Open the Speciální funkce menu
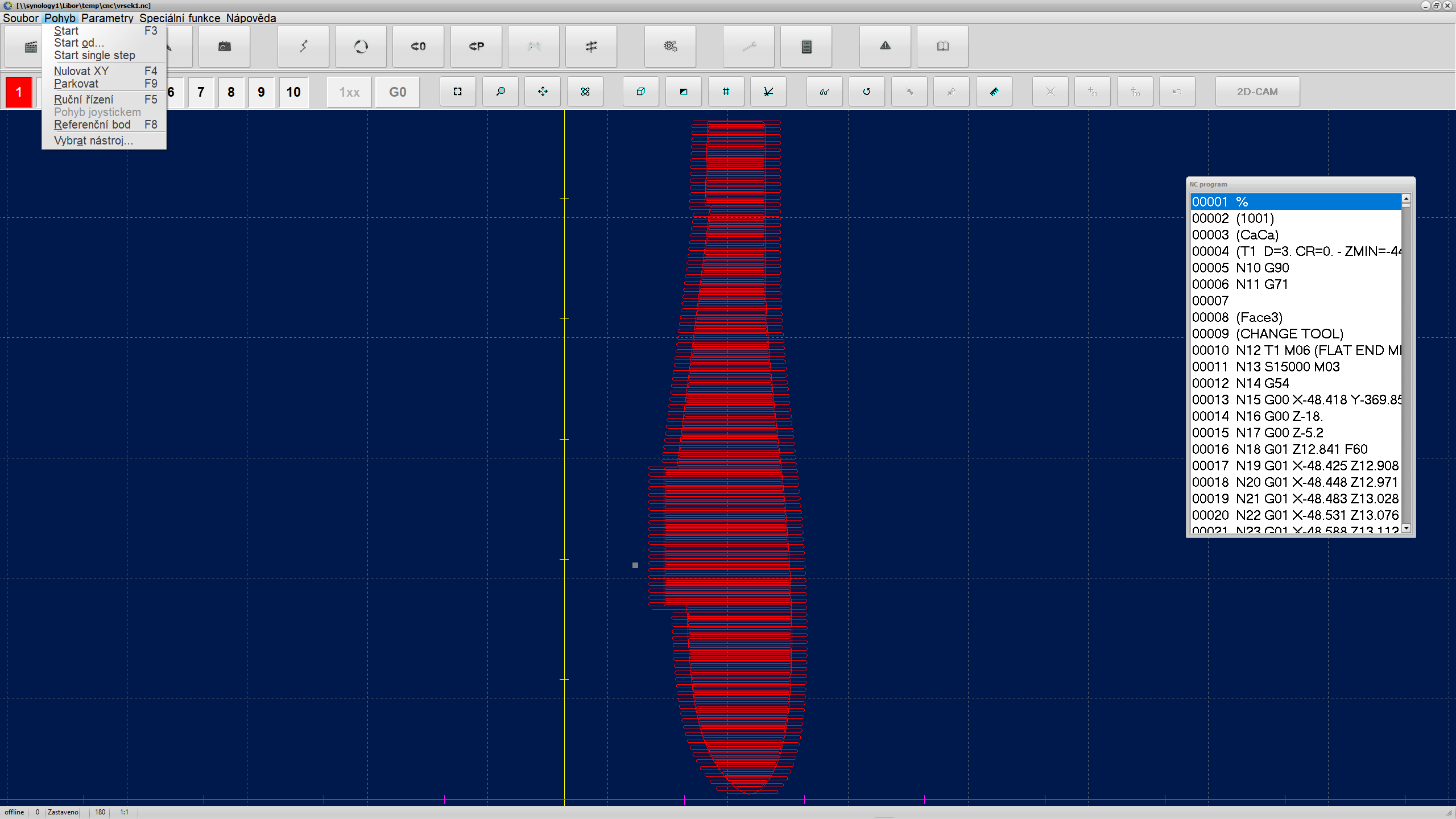 click(x=180, y=18)
